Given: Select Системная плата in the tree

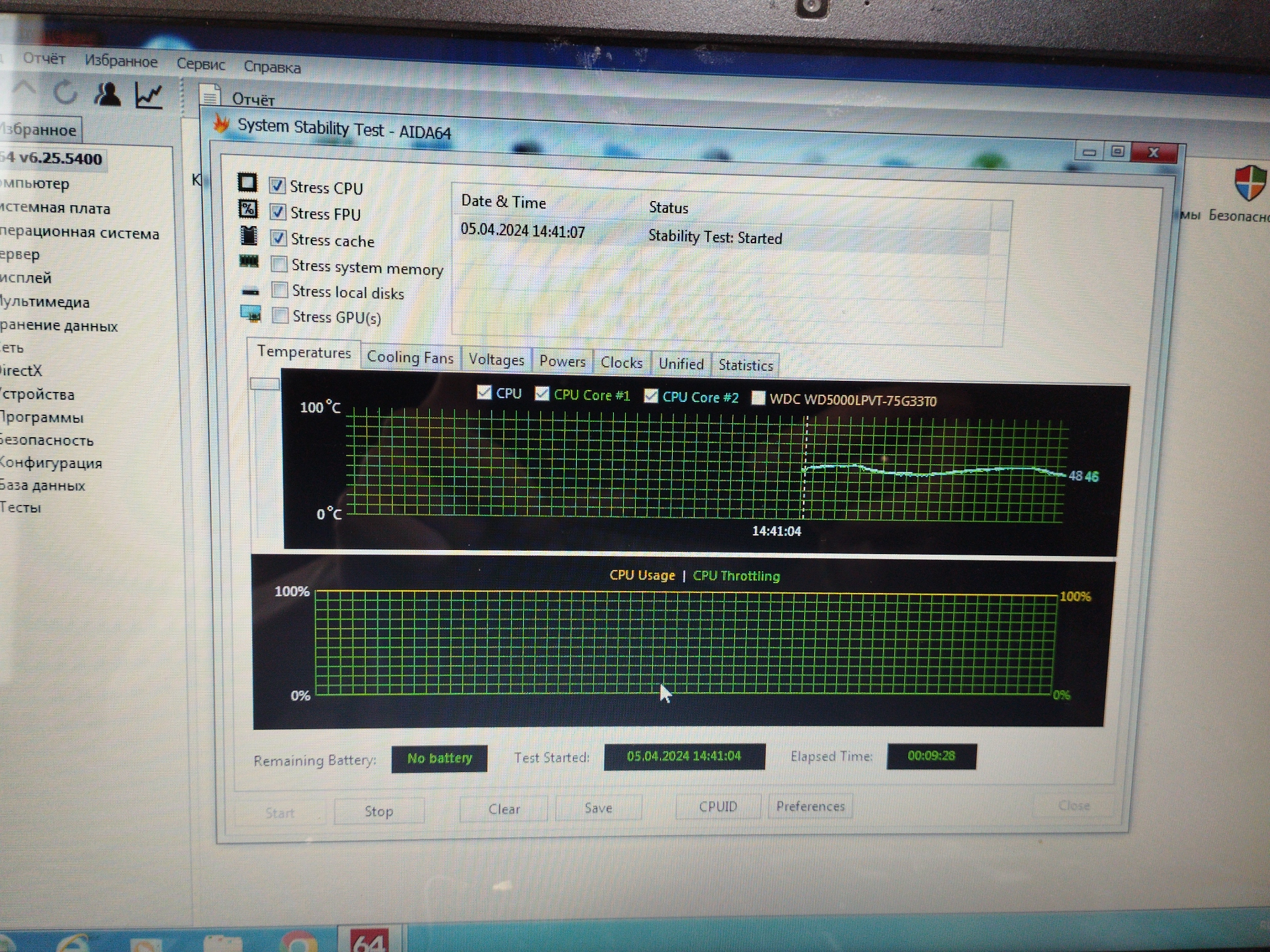Looking at the screenshot, I should [55, 208].
